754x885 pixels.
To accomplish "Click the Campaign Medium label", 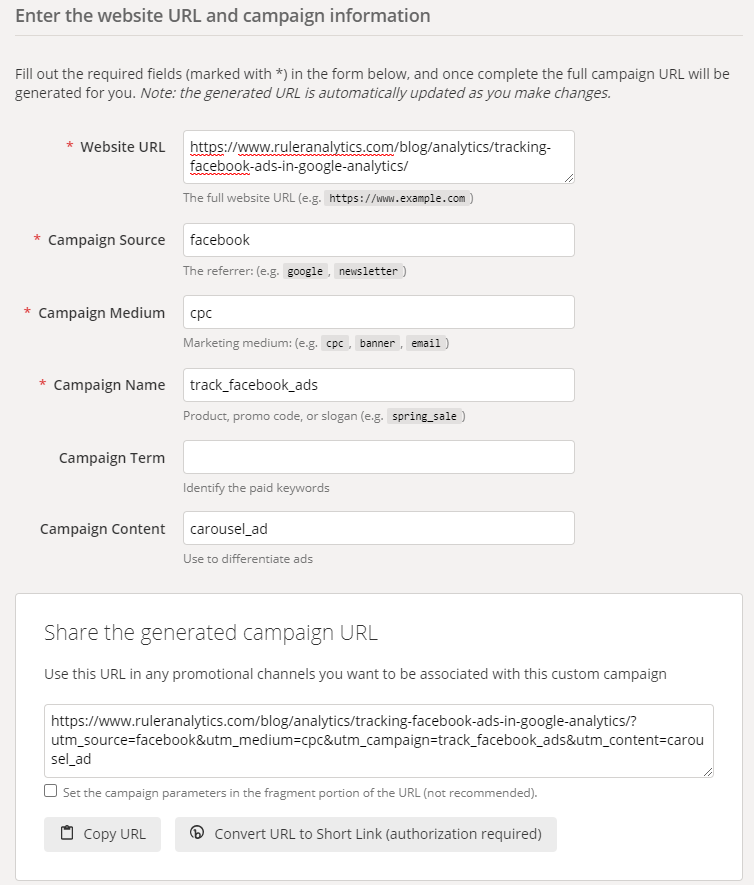I will (101, 313).
